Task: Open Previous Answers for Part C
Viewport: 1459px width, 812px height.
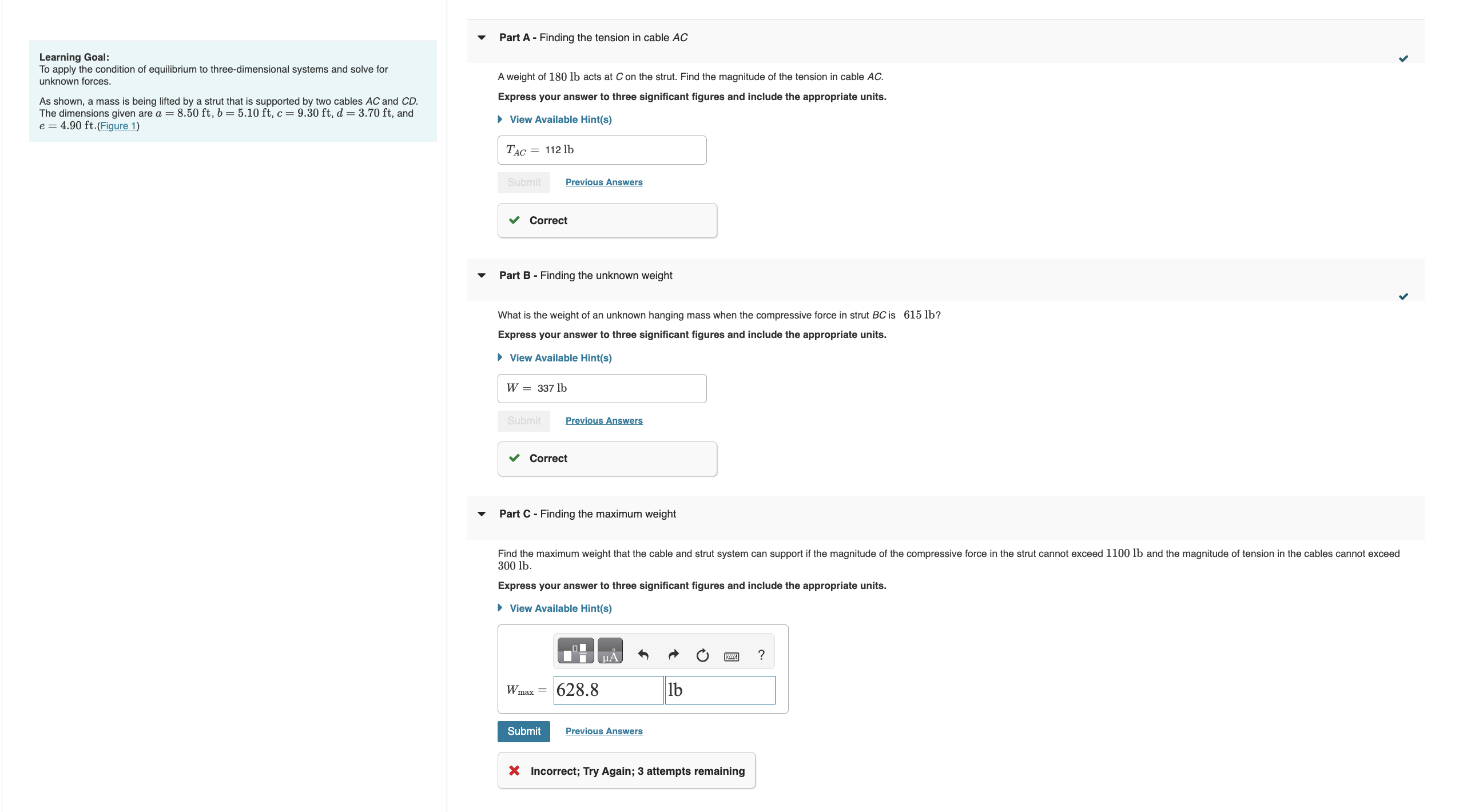Action: 603,731
